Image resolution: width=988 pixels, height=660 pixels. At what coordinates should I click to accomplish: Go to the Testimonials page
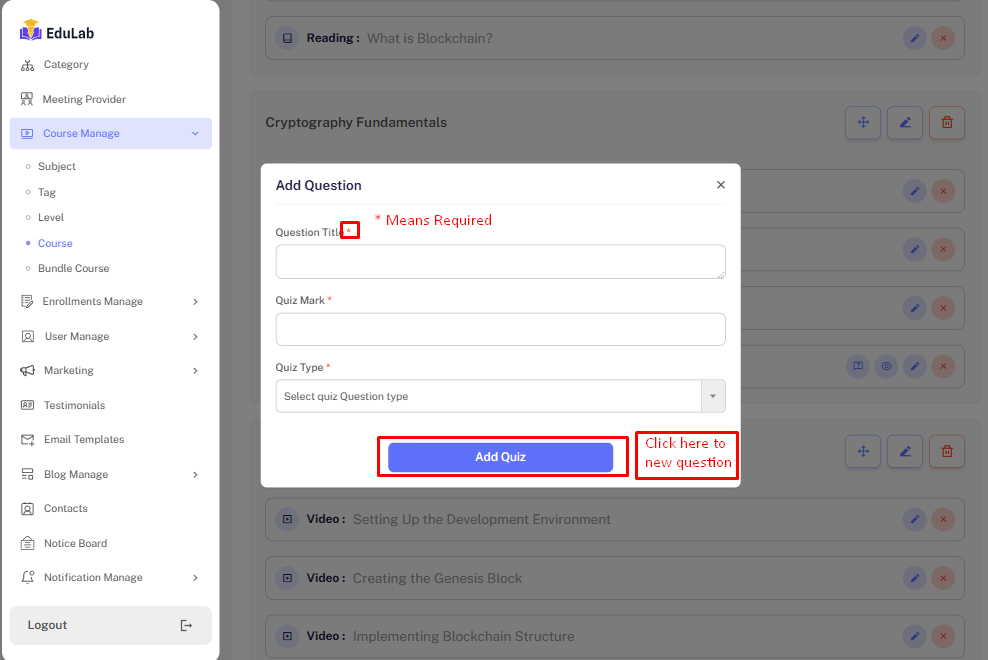tap(74, 406)
